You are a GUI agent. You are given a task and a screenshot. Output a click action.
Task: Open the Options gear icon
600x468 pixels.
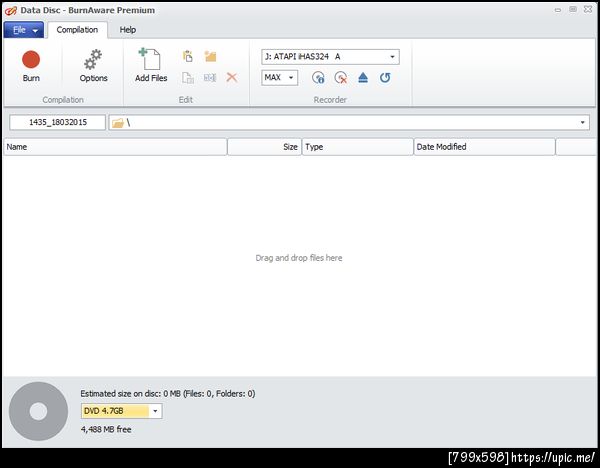93,66
